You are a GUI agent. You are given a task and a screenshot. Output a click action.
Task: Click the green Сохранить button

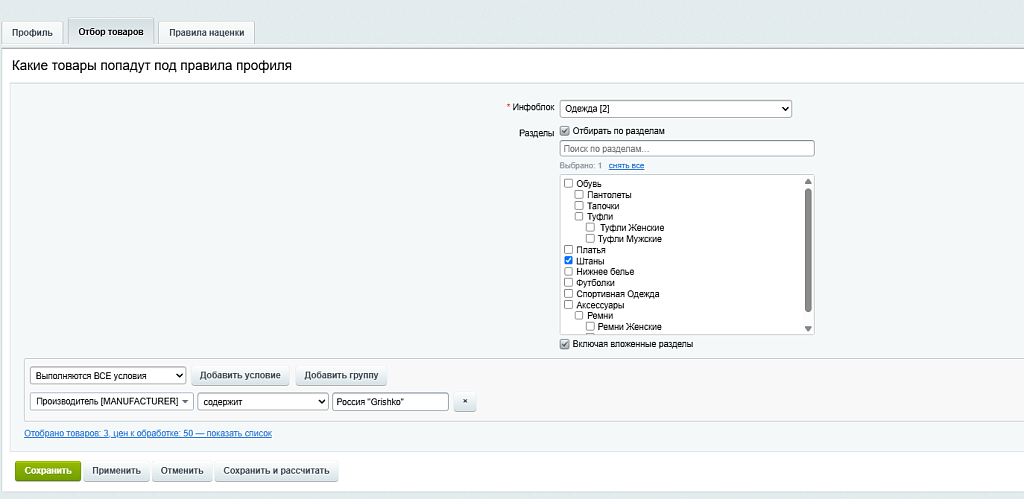48,471
